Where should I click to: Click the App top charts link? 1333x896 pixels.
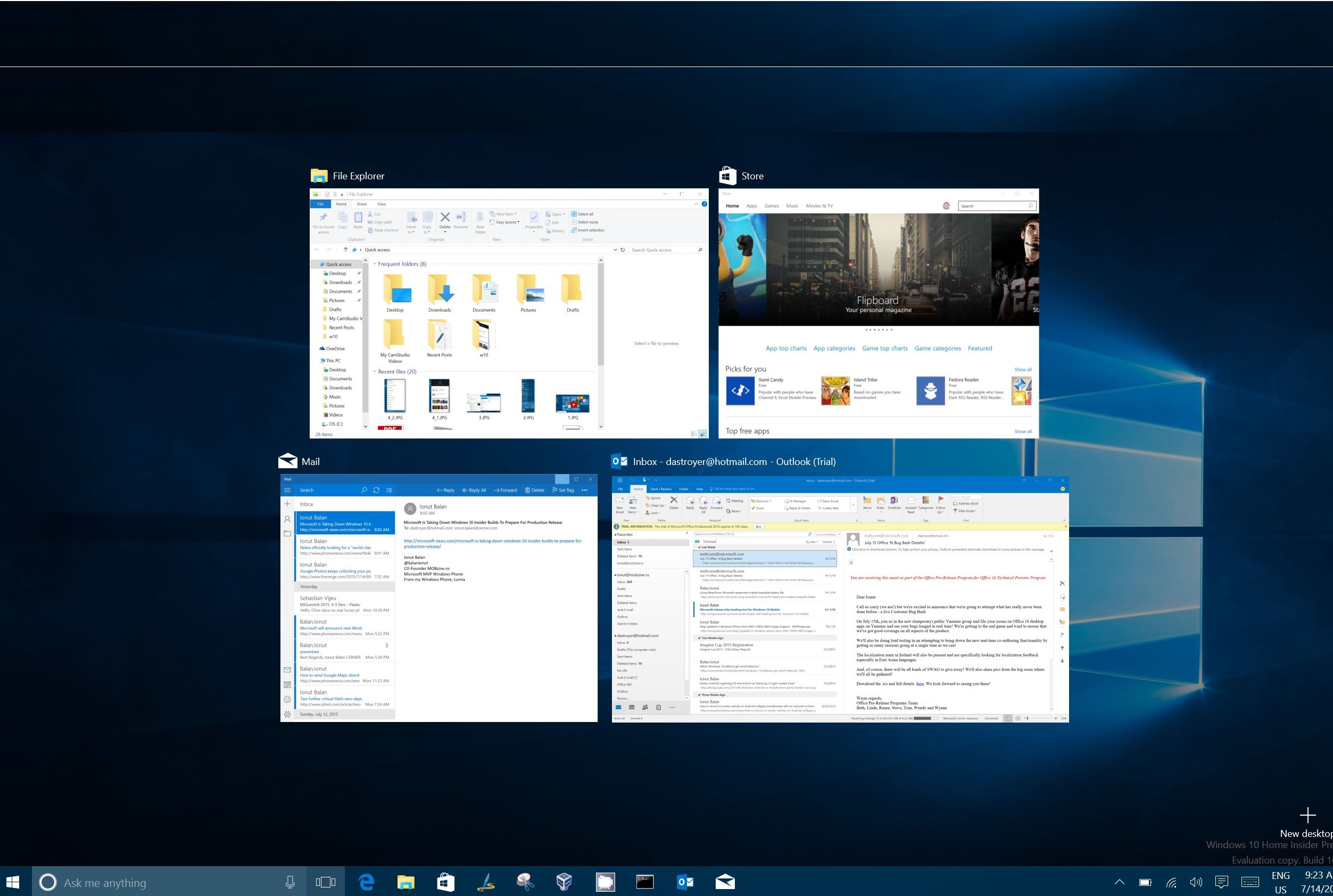tap(785, 348)
